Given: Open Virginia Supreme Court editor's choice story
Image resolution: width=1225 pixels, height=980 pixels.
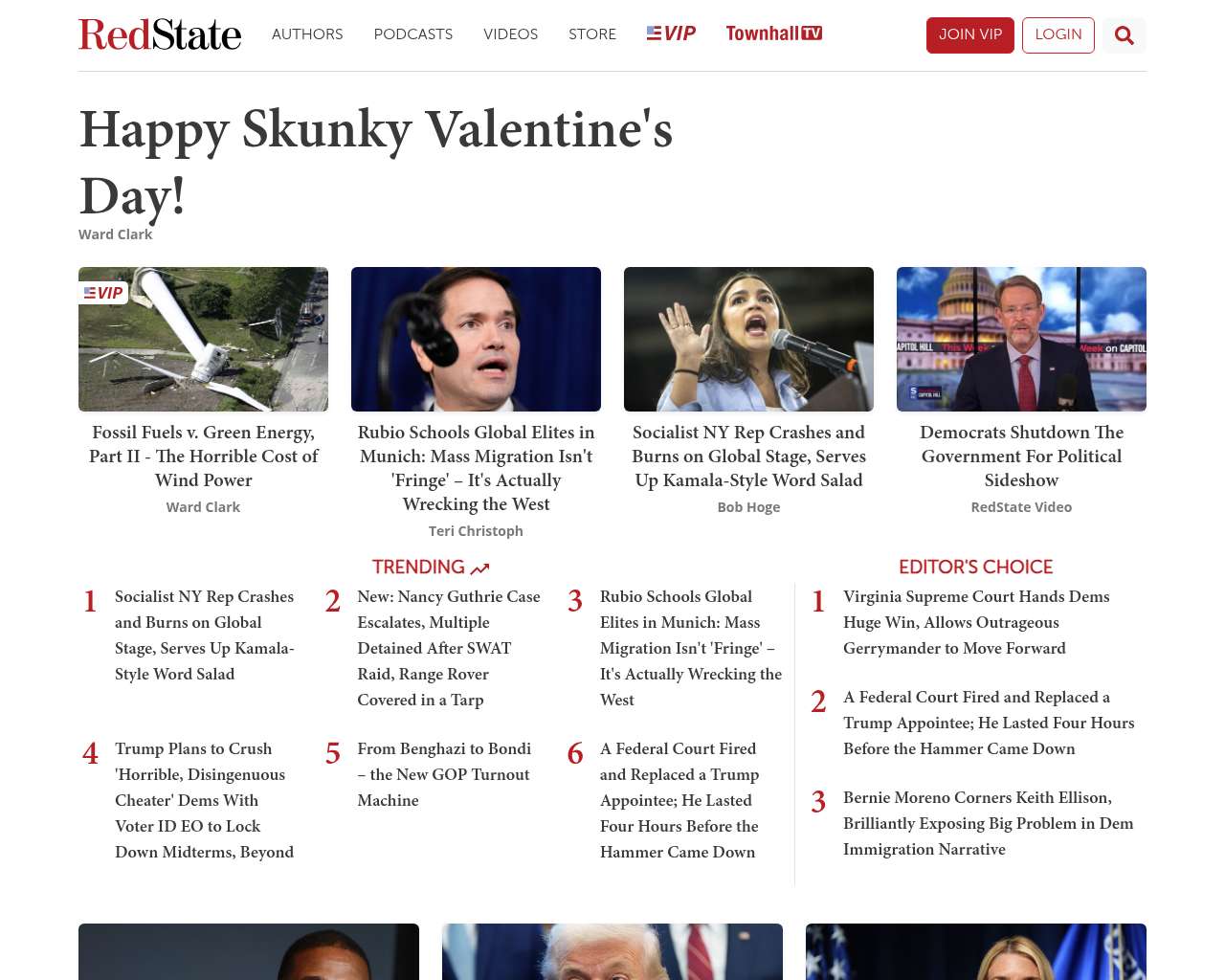Looking at the screenshot, I should [x=976, y=622].
